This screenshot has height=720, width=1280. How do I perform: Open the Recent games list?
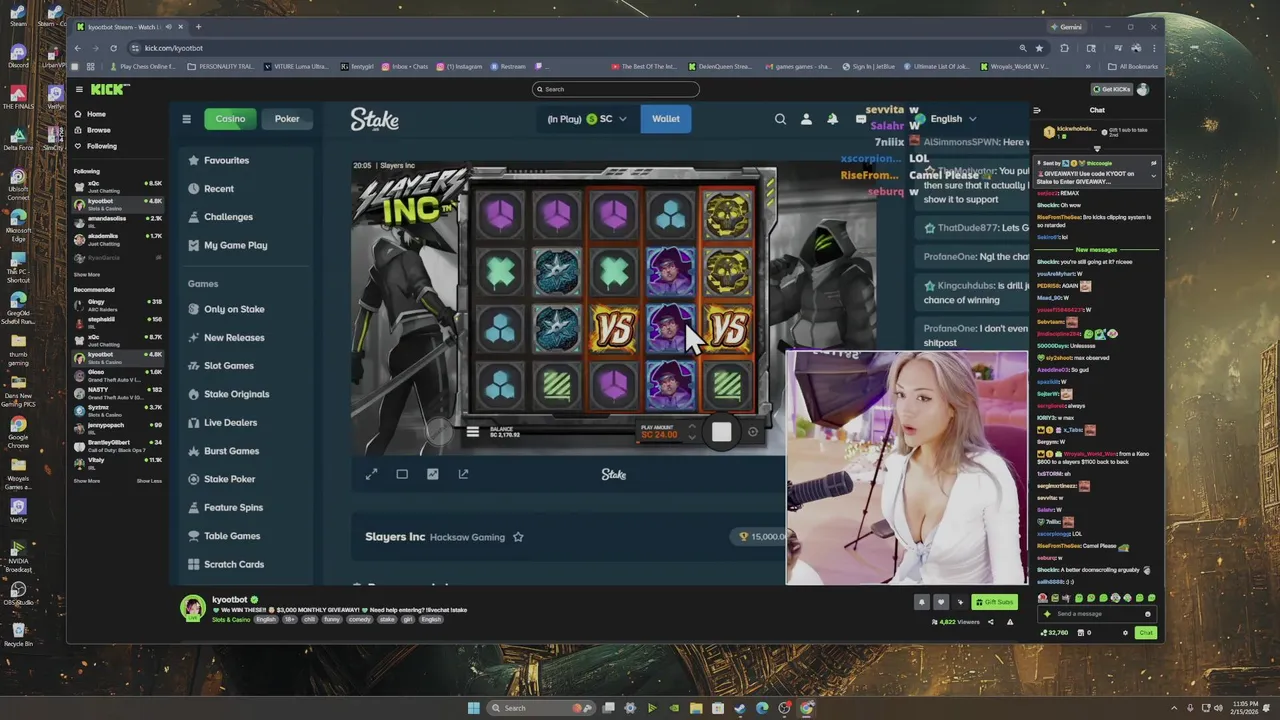click(x=211, y=188)
